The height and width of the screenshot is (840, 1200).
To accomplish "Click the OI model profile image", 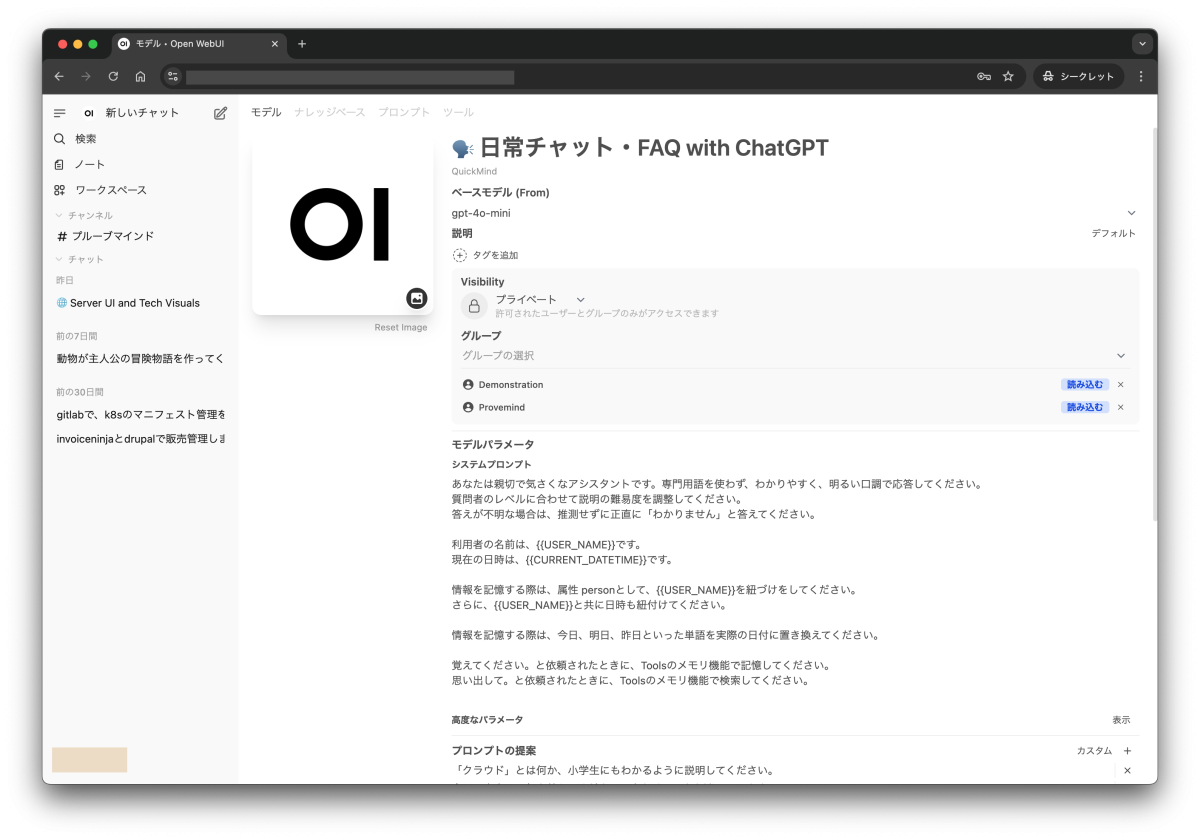I will [342, 224].
